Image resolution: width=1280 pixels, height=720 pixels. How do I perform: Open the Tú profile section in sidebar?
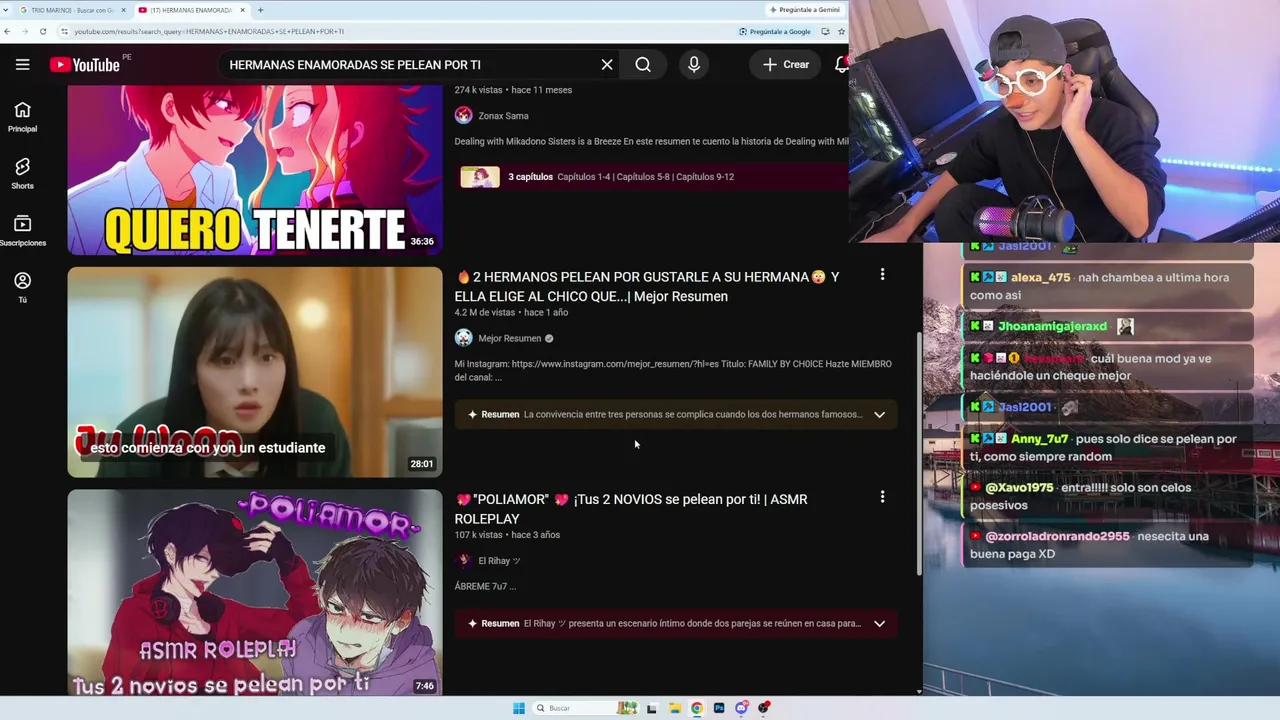click(22, 287)
